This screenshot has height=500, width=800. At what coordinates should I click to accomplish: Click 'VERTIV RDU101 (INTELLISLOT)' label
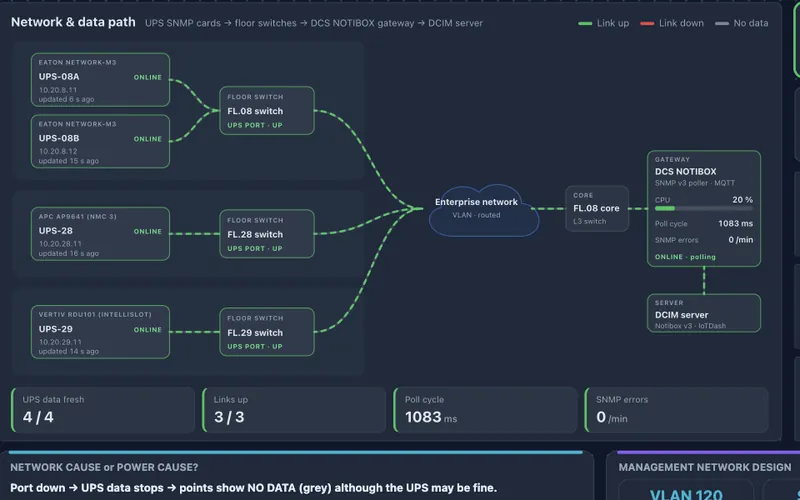(95, 315)
